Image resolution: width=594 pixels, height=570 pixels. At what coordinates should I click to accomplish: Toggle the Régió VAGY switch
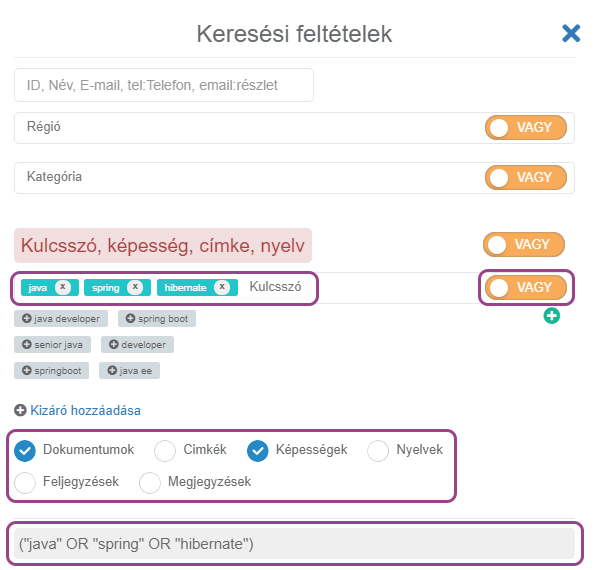526,128
